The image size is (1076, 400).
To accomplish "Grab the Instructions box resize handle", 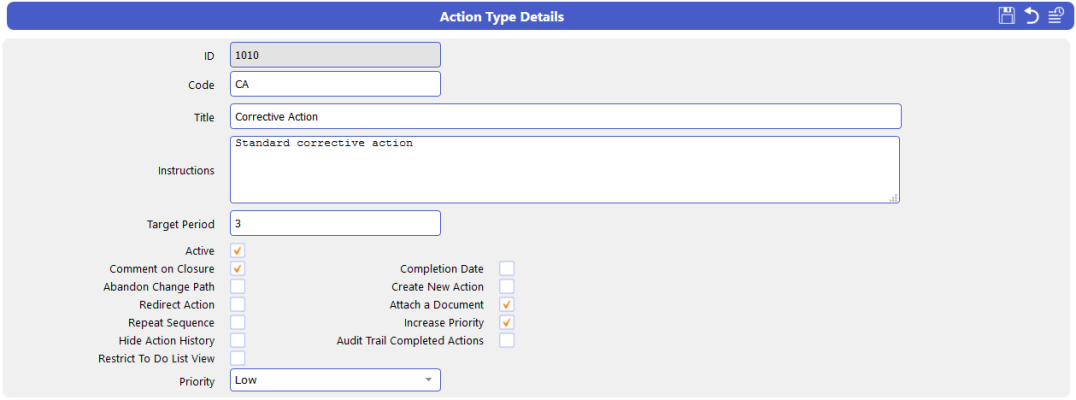I will (x=893, y=198).
